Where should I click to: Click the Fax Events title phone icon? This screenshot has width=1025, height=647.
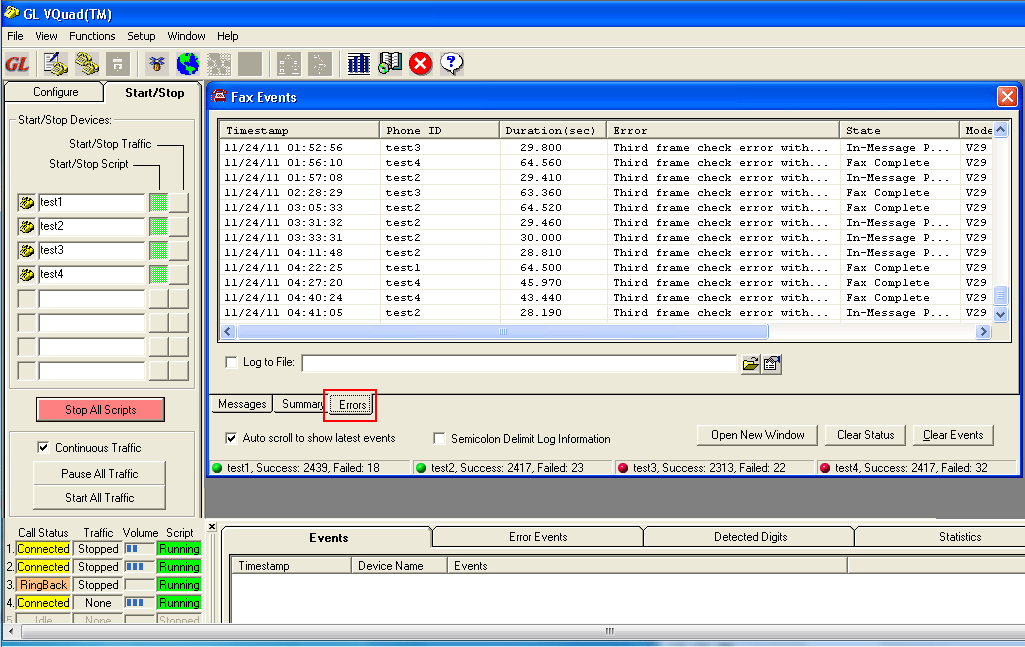[219, 96]
